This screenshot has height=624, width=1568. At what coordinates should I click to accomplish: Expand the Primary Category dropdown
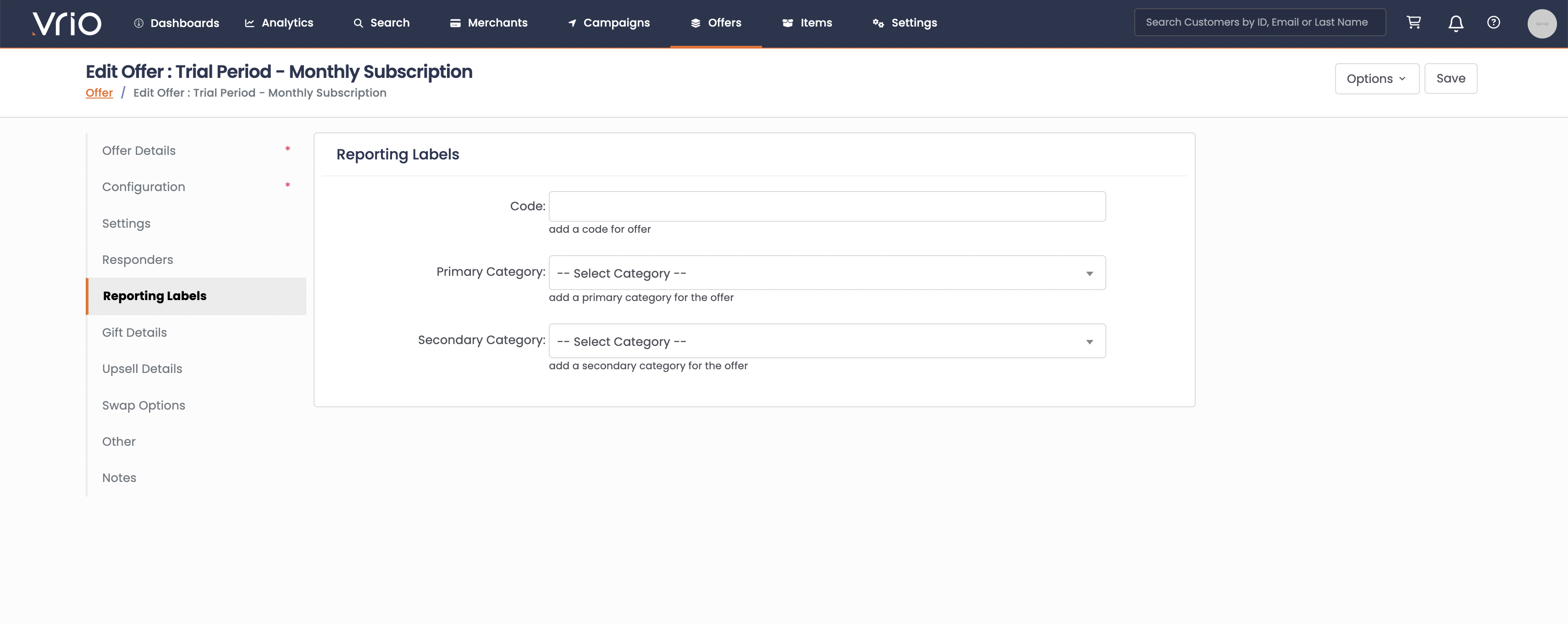pyautogui.click(x=827, y=273)
